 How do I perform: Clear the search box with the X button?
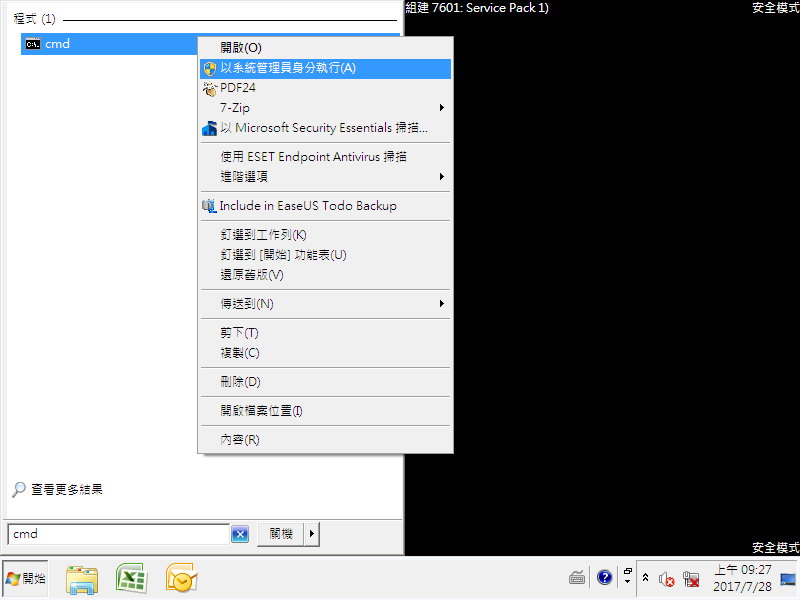240,534
